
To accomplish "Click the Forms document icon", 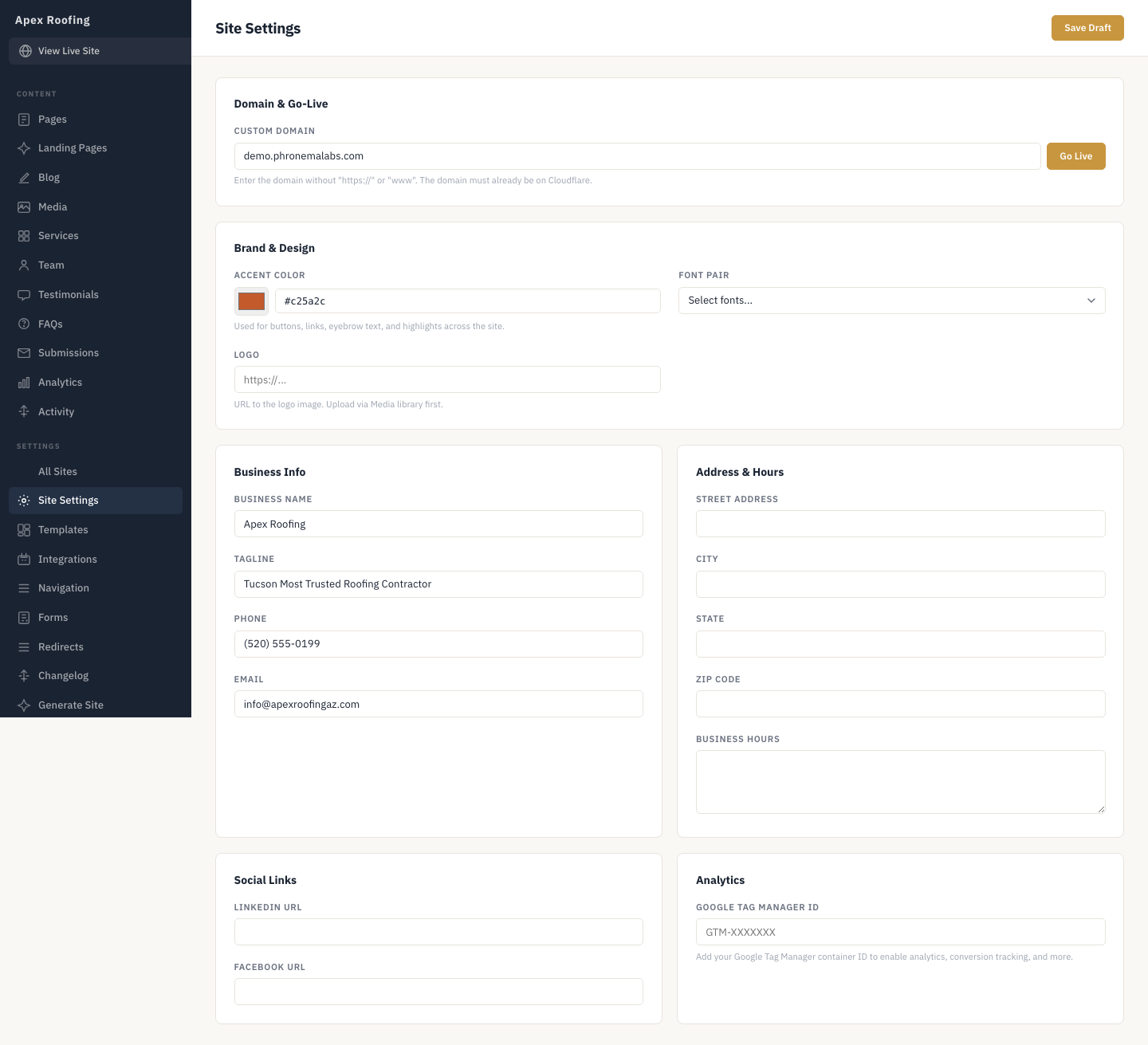I will click(x=24, y=618).
